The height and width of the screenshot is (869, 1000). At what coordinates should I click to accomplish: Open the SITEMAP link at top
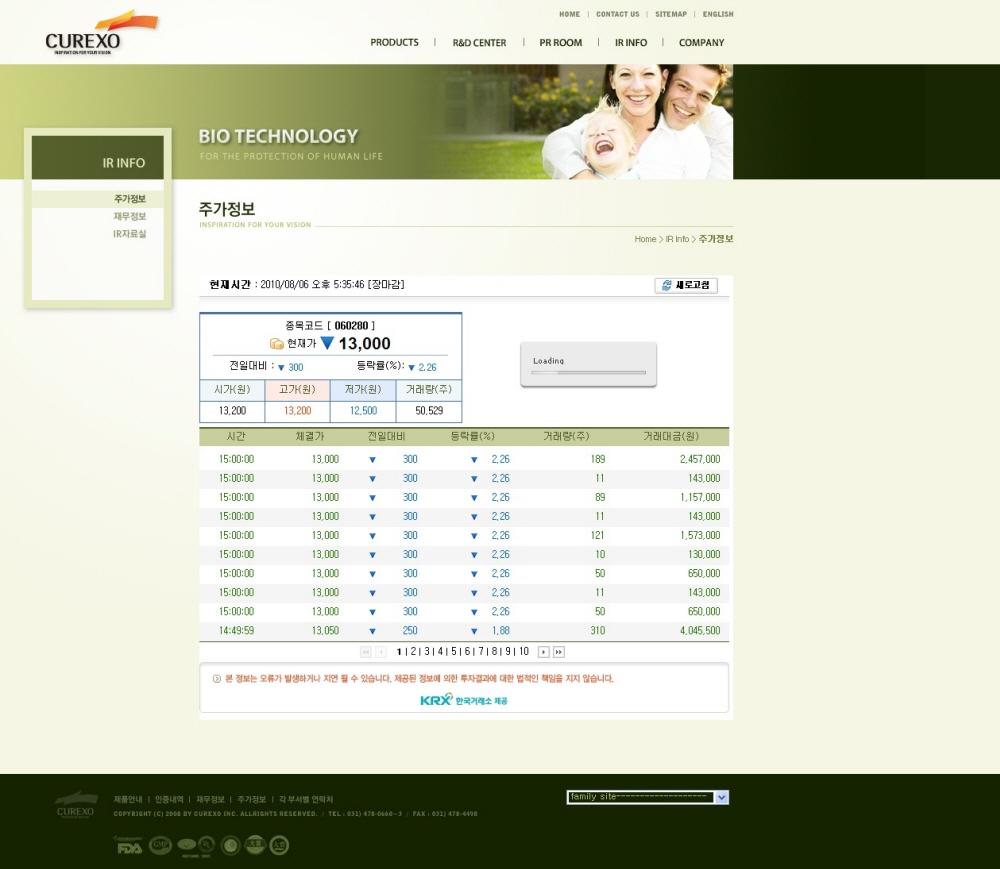tap(671, 15)
